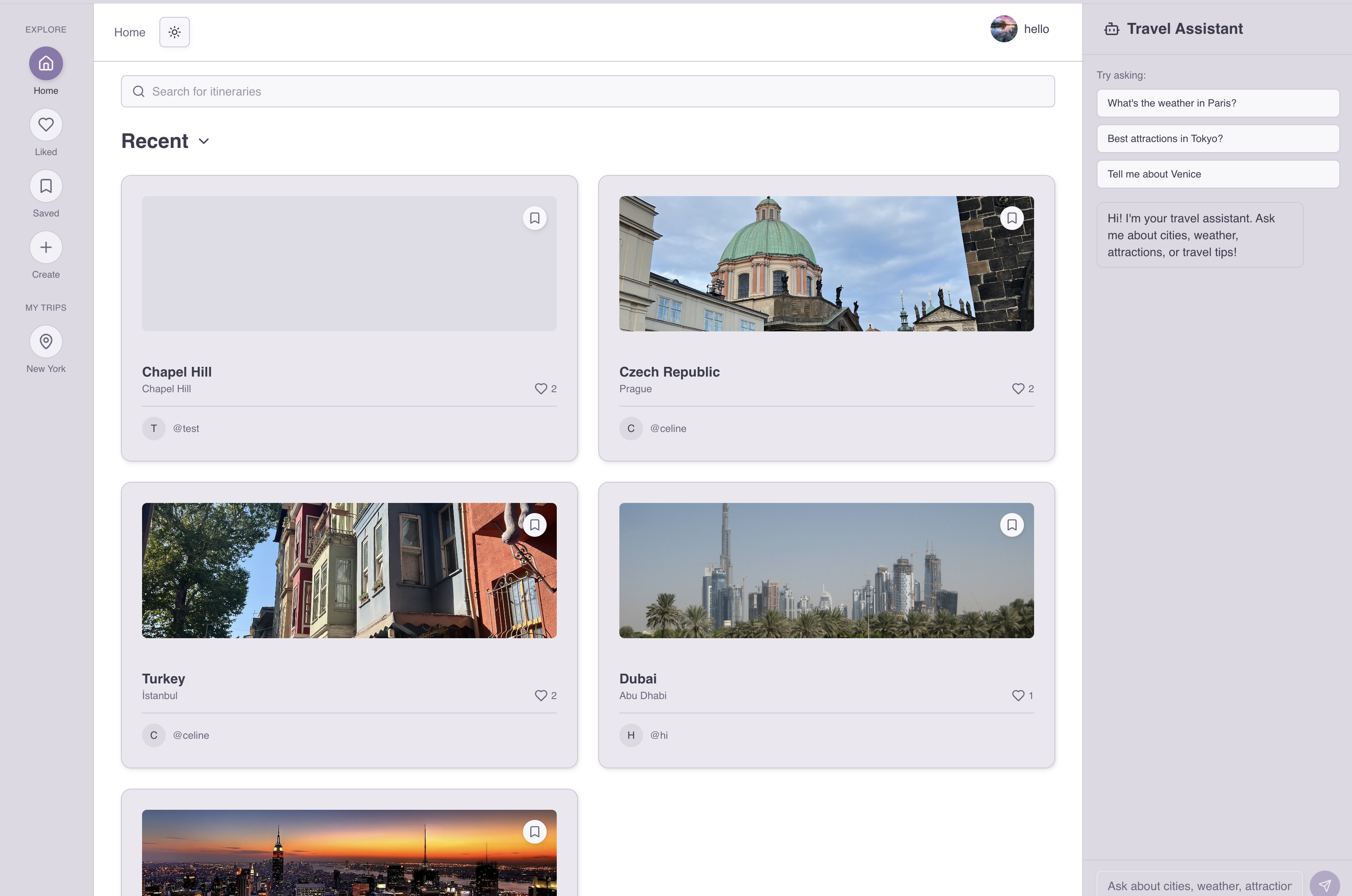The width and height of the screenshot is (1352, 896).
Task: Open the Liked itineraries page
Action: click(x=46, y=125)
